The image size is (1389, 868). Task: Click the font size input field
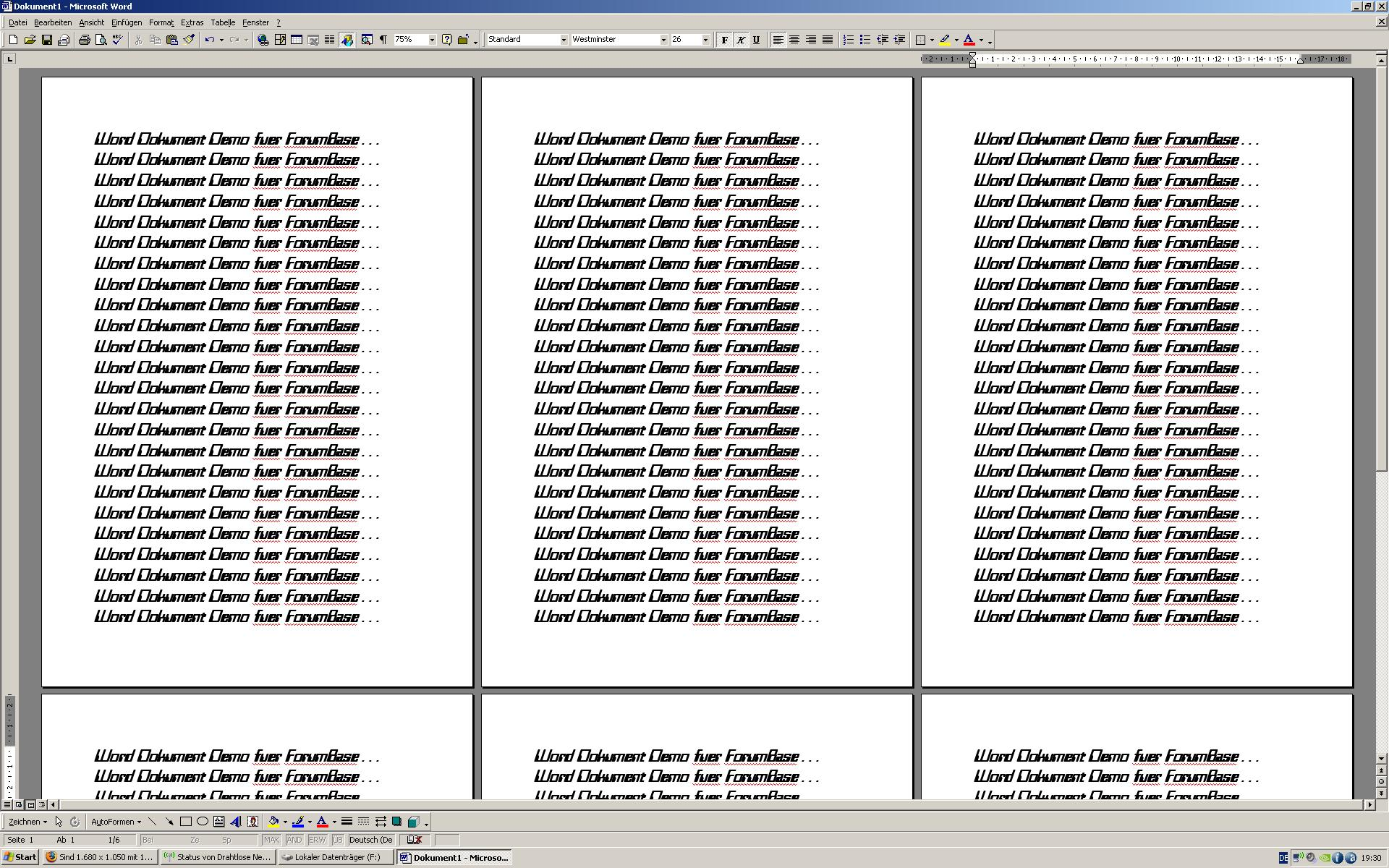[684, 40]
